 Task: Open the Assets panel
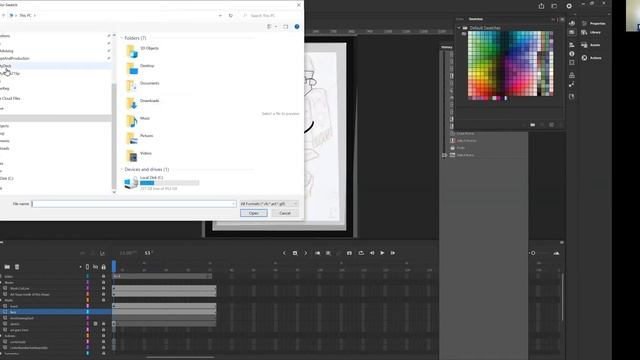coord(591,45)
